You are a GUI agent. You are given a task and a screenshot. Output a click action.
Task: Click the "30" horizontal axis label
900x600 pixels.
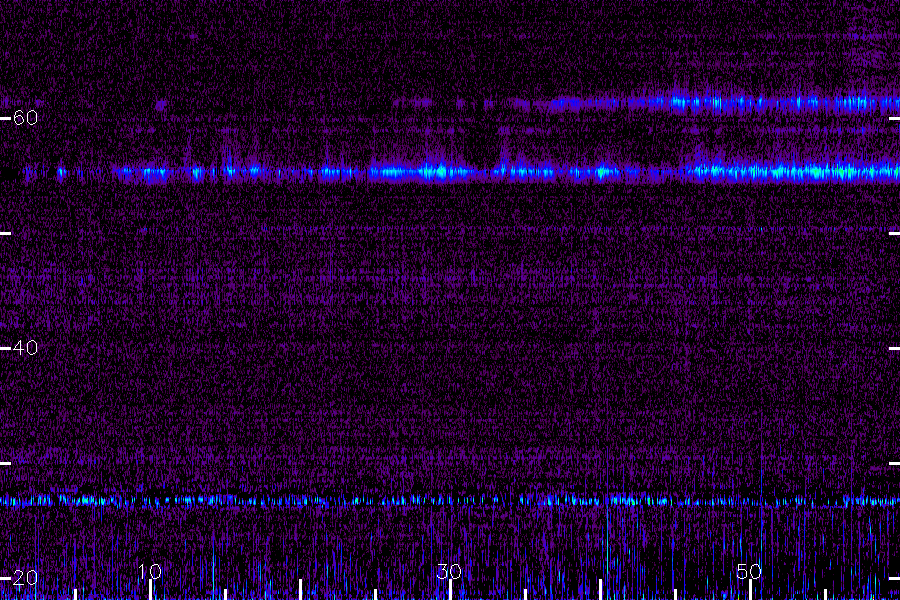point(449,571)
